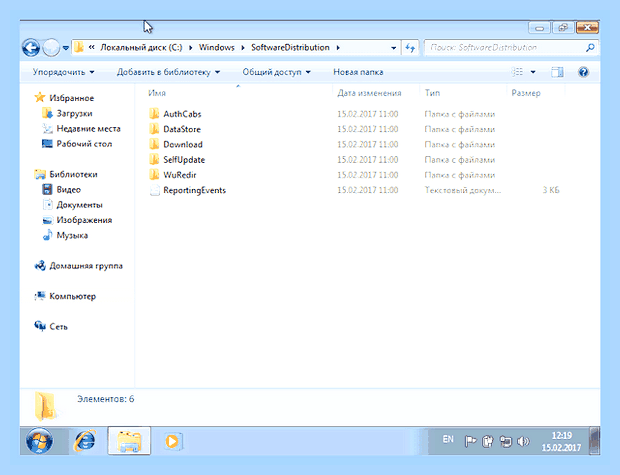The width and height of the screenshot is (620, 475).
Task: Click the DataStore folder icon
Action: pyautogui.click(x=154, y=129)
